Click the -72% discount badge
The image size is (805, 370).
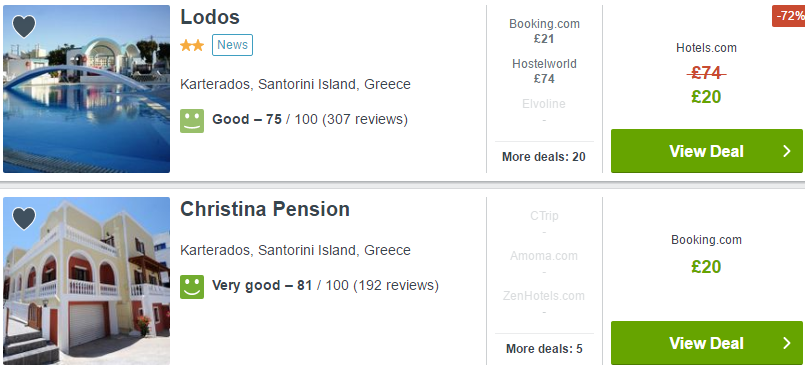point(789,16)
